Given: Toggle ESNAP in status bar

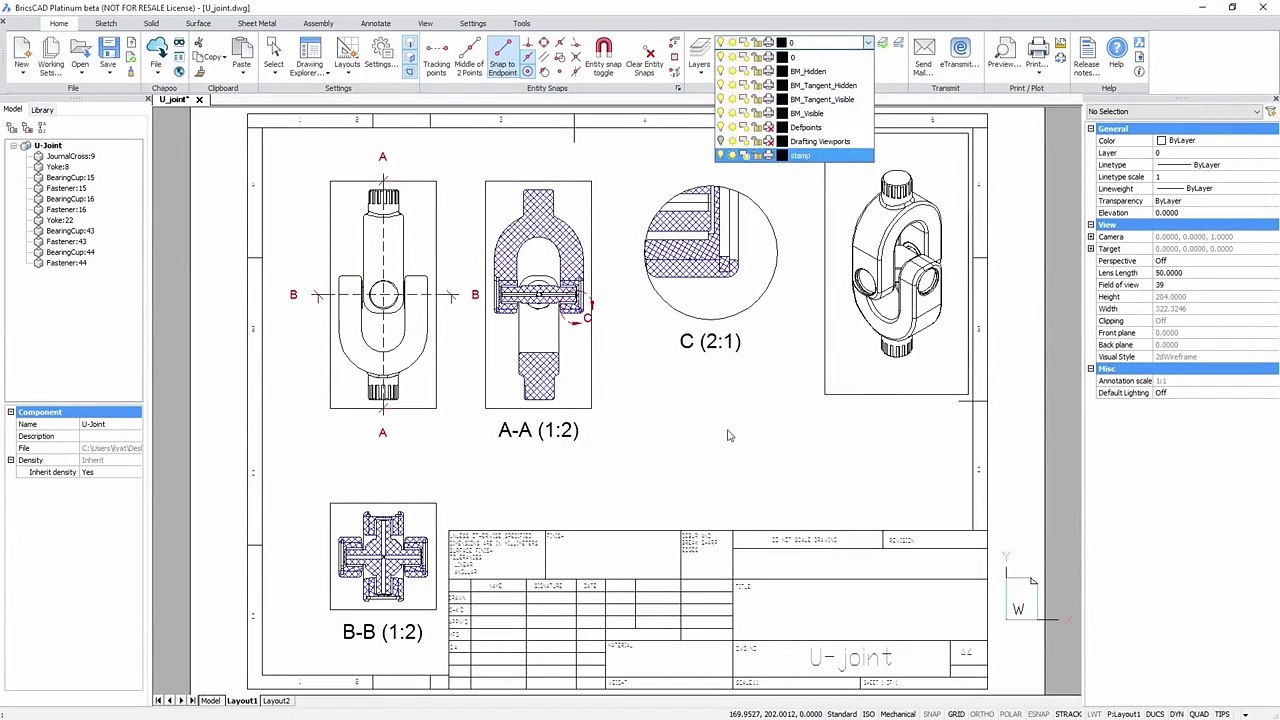Looking at the screenshot, I should pos(1039,714).
